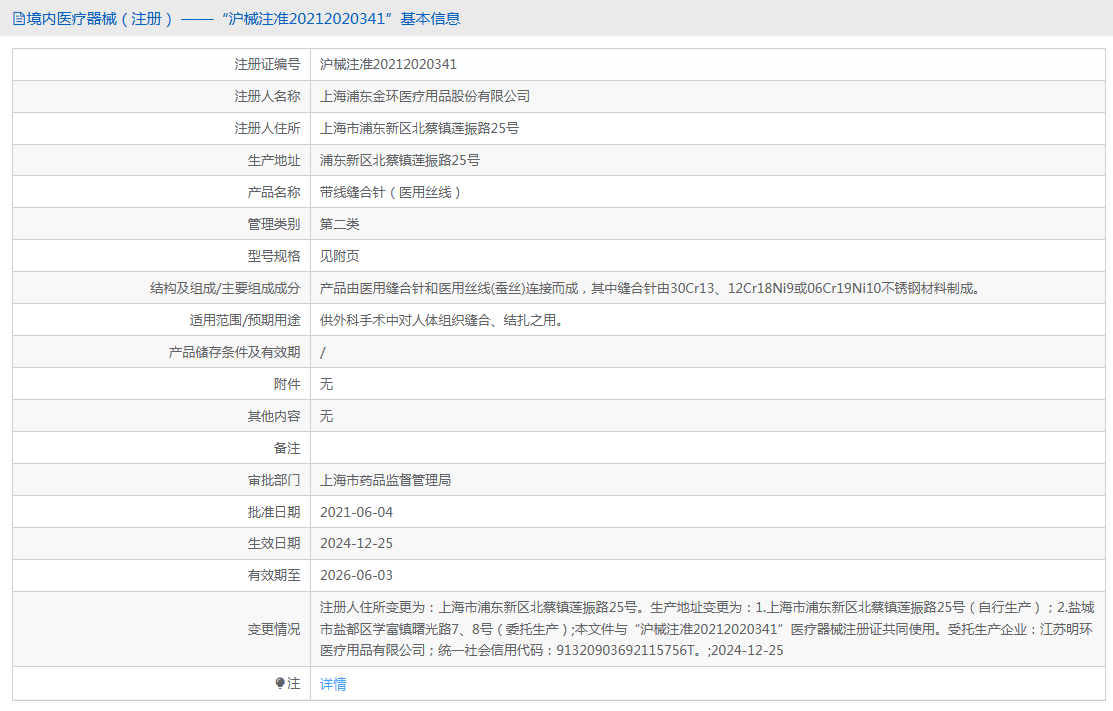Click the 批准日期 label

coord(274,512)
